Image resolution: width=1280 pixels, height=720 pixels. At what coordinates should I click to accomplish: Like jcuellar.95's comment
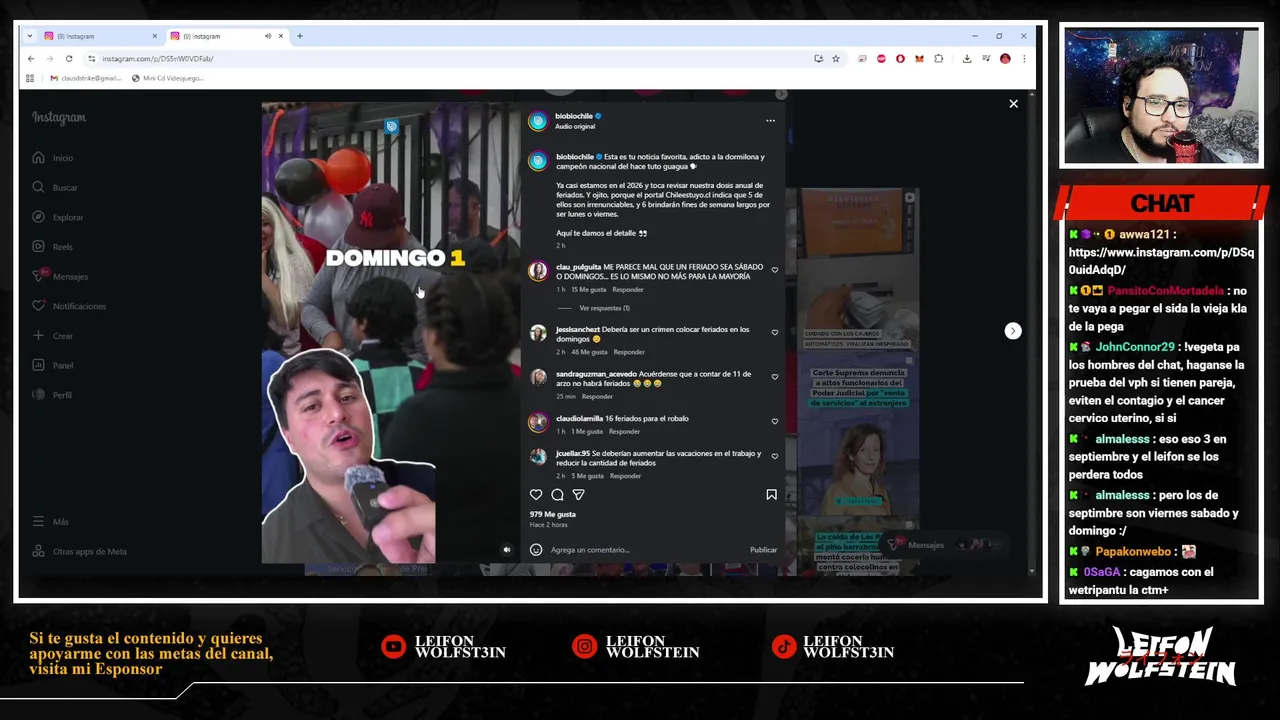coord(774,456)
